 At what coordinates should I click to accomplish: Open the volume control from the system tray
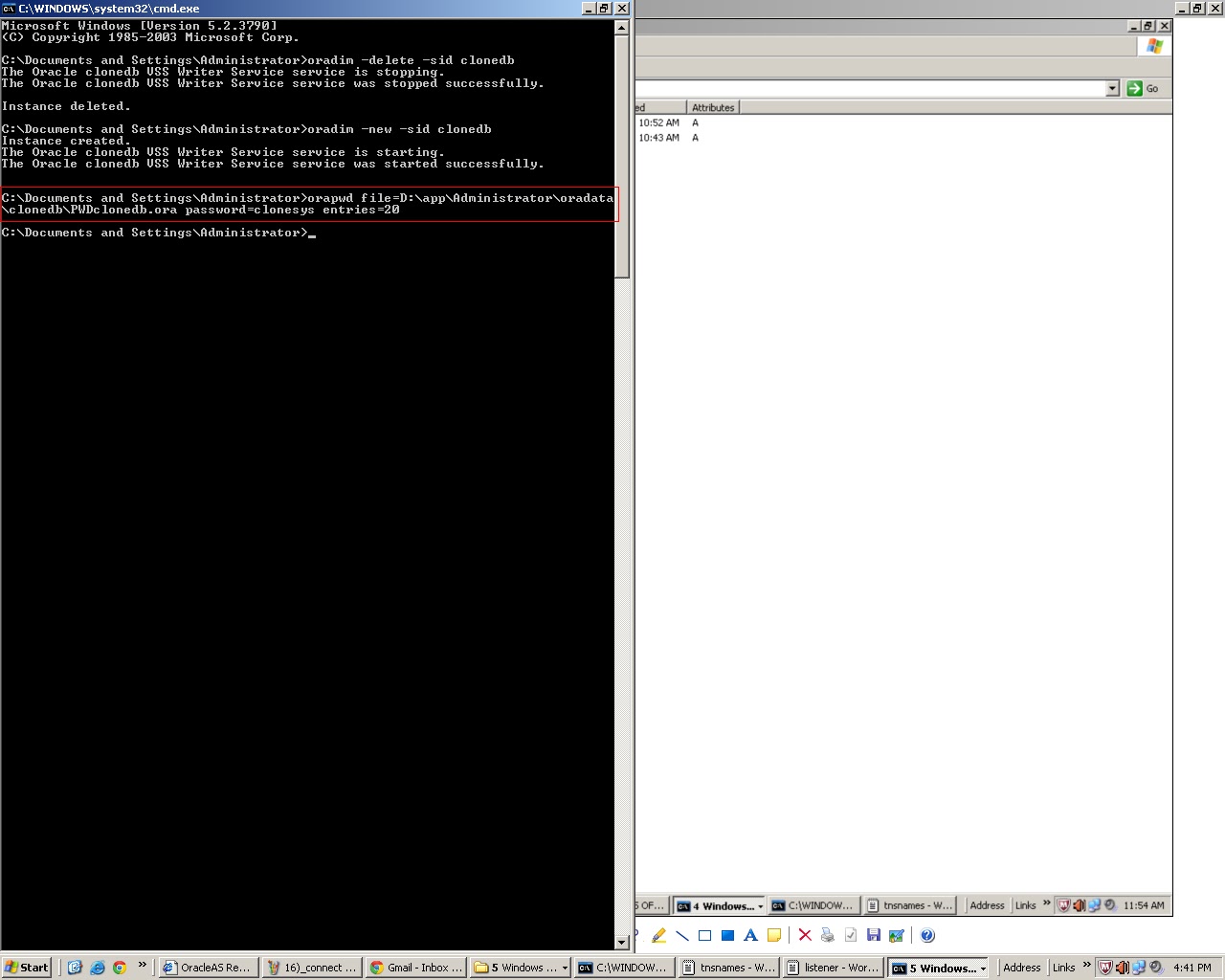[x=1122, y=968]
